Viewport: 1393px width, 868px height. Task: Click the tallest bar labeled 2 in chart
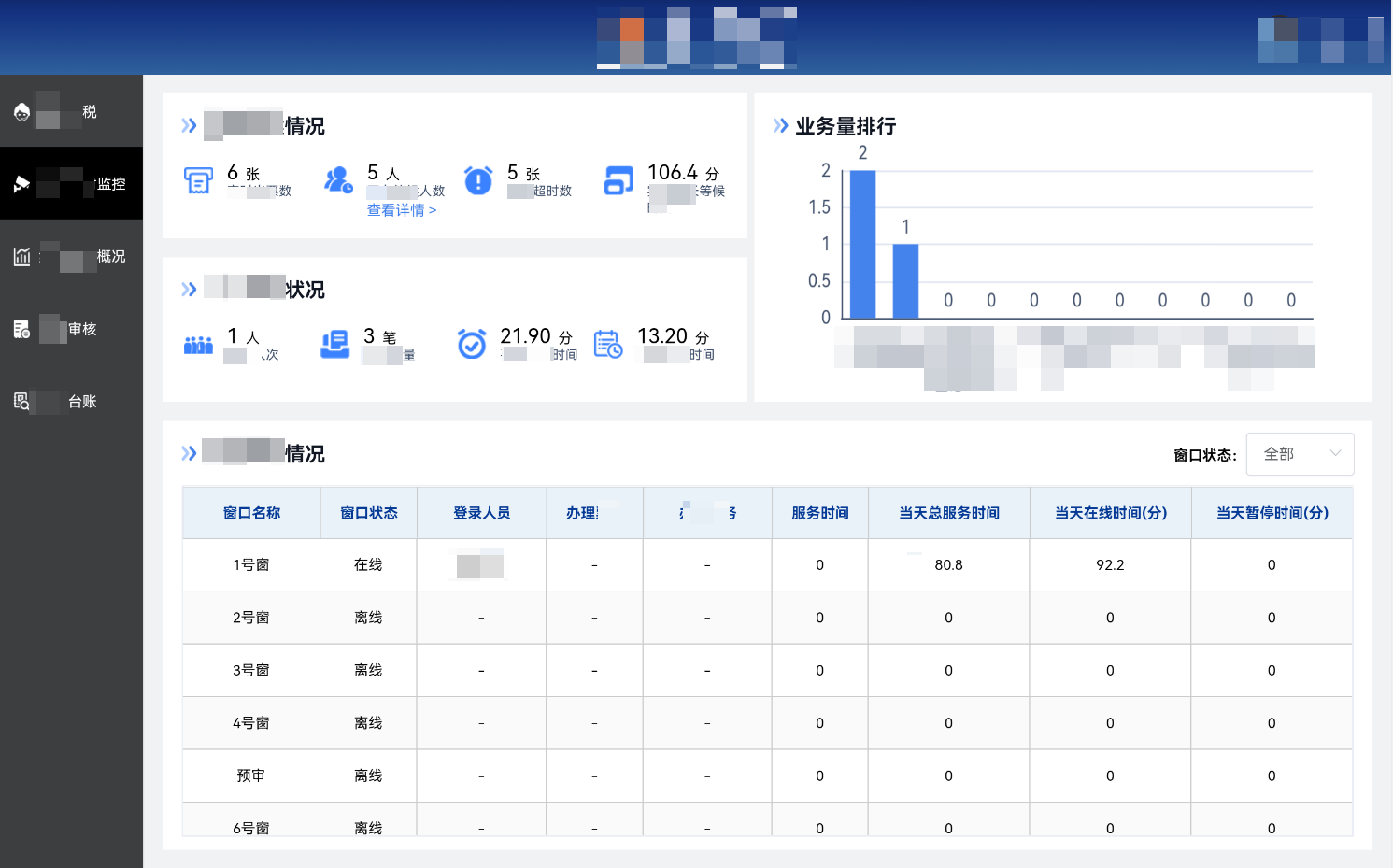[862, 244]
